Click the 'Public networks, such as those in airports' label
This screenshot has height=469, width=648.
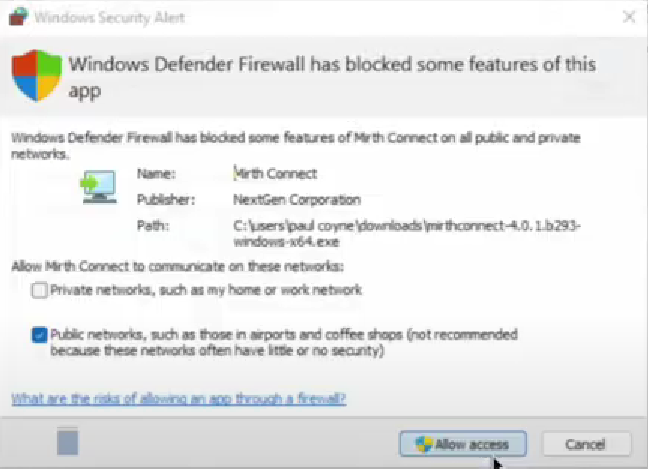point(284,342)
